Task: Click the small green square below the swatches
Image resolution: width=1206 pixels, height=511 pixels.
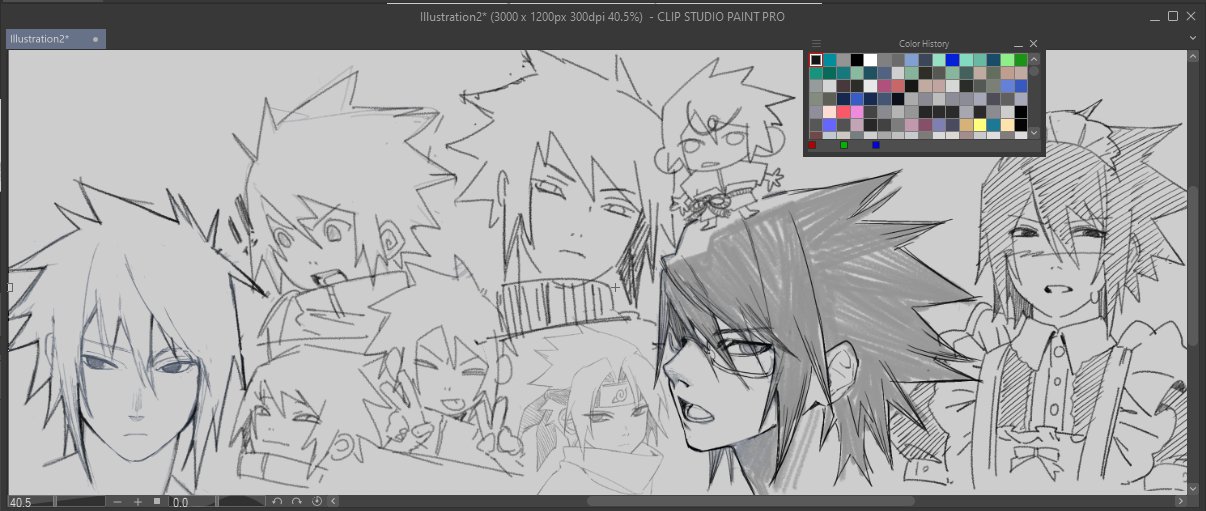Action: [x=844, y=145]
